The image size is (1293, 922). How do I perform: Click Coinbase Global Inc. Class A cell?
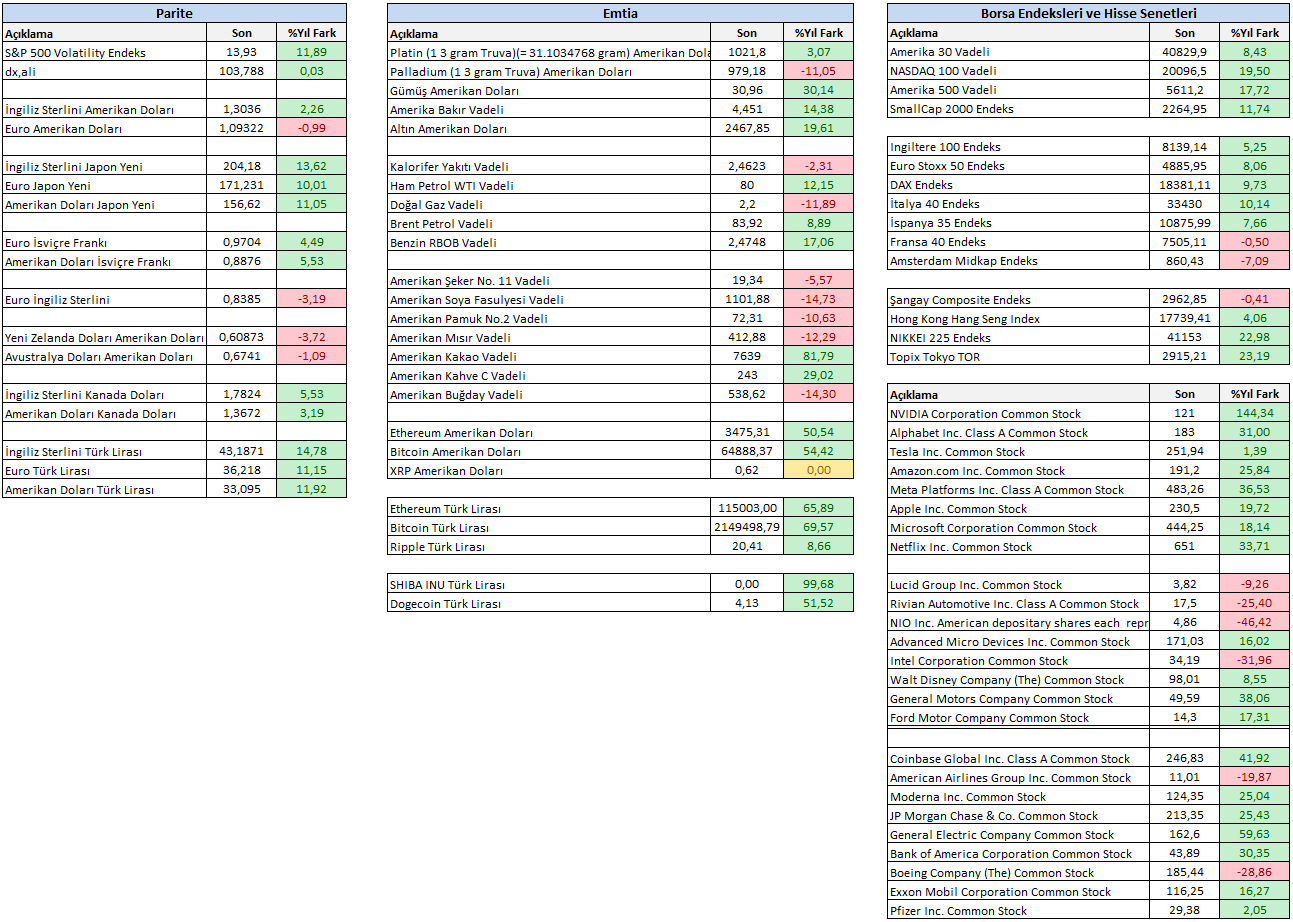coord(1018,758)
